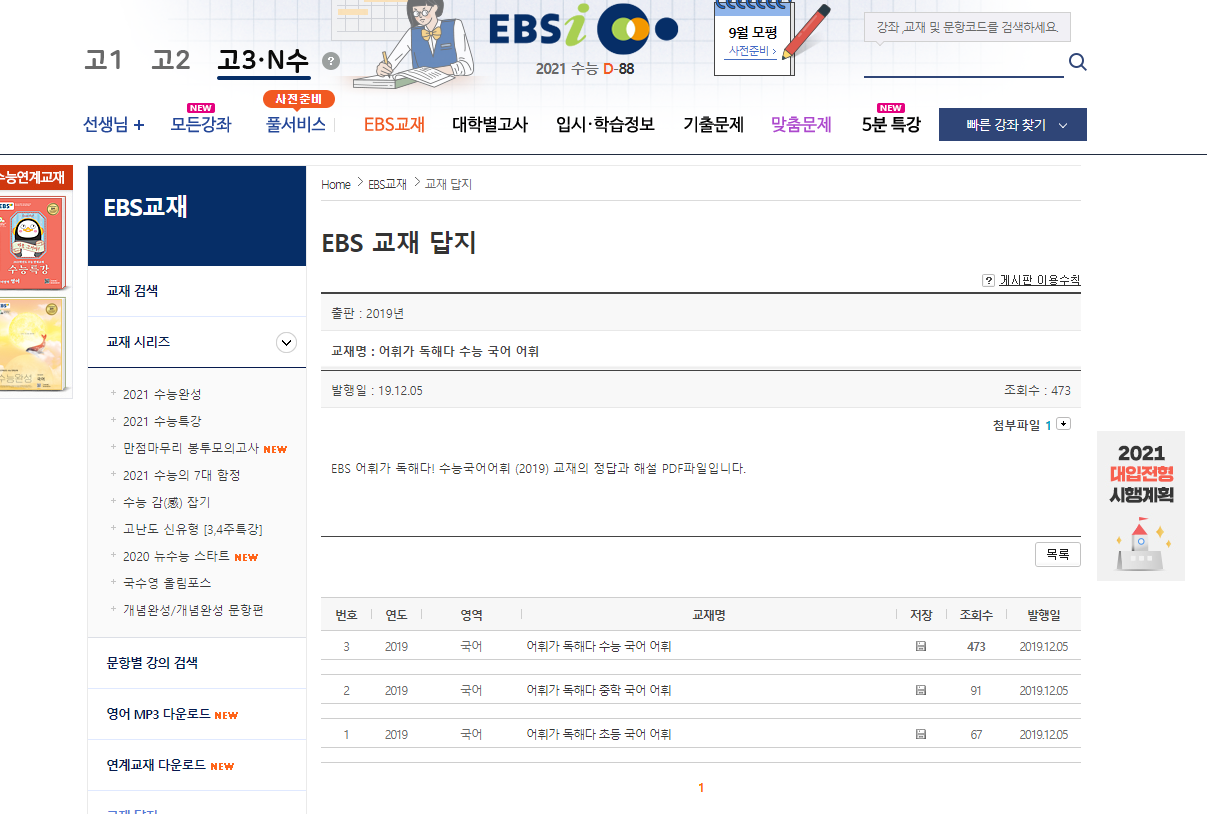This screenshot has width=1207, height=814.
Task: Open 어휘가 독해다 중학 국어 어휘 title
Action: 599,691
